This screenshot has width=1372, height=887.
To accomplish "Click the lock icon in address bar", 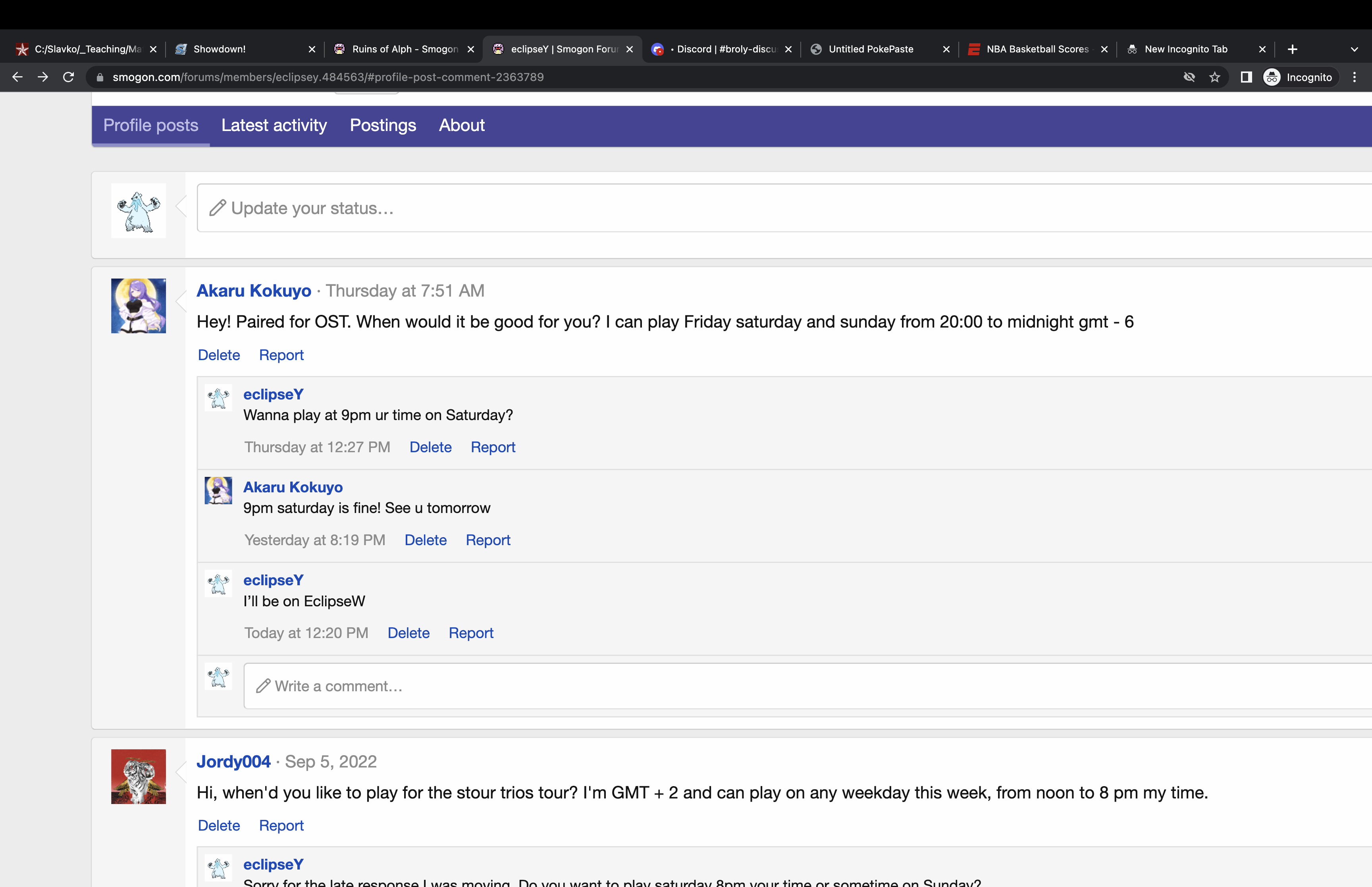I will 100,77.
